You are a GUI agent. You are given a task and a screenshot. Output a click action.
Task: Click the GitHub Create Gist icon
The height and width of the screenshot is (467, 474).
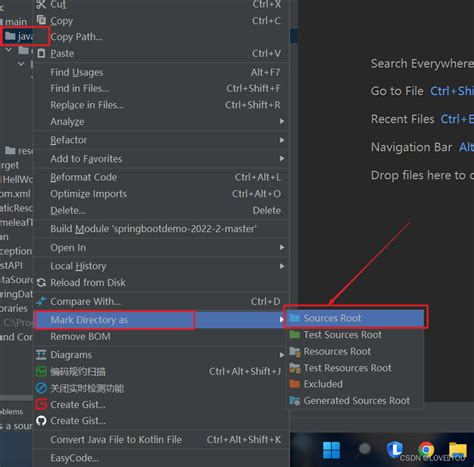pos(41,421)
